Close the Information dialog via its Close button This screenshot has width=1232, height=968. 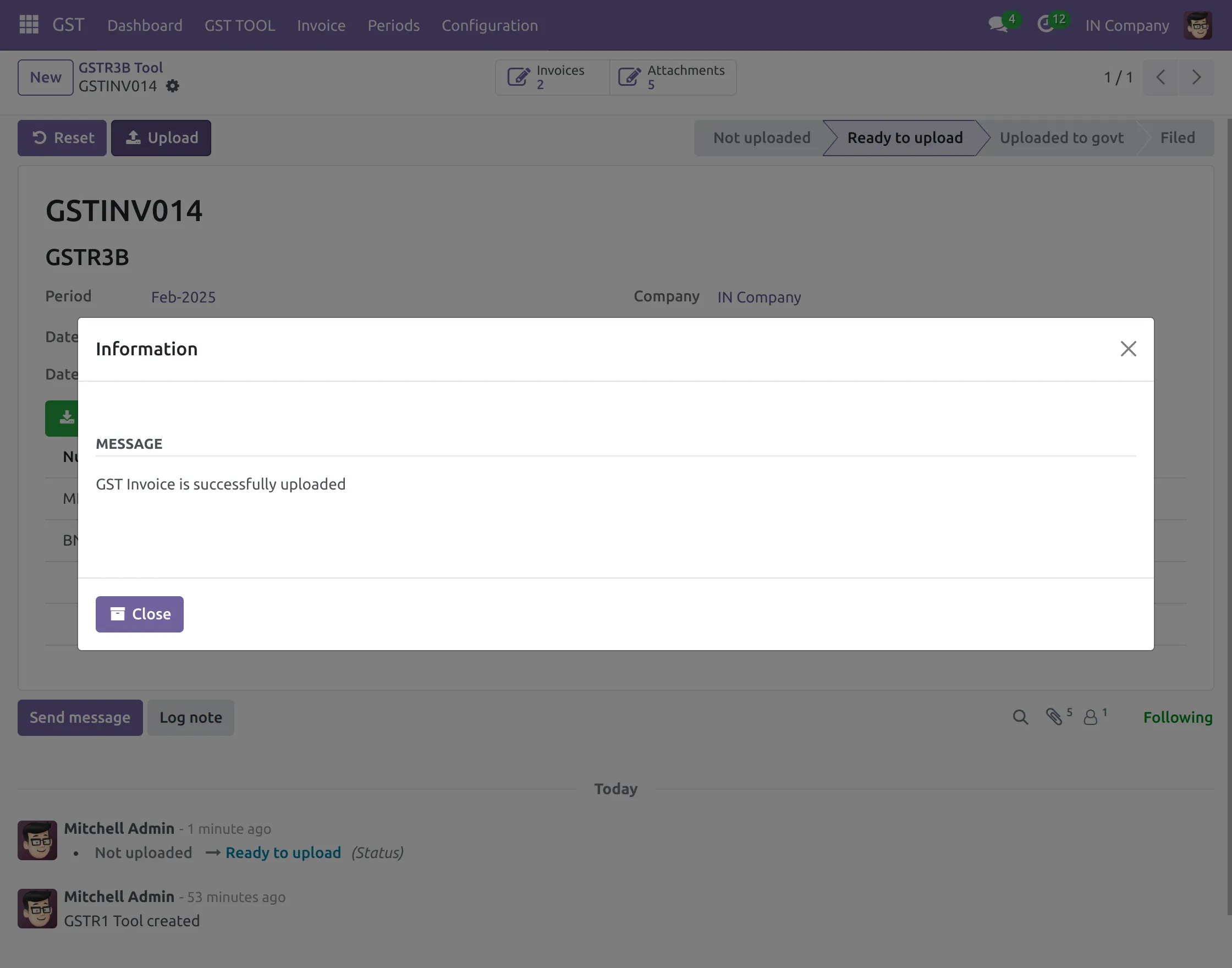139,614
